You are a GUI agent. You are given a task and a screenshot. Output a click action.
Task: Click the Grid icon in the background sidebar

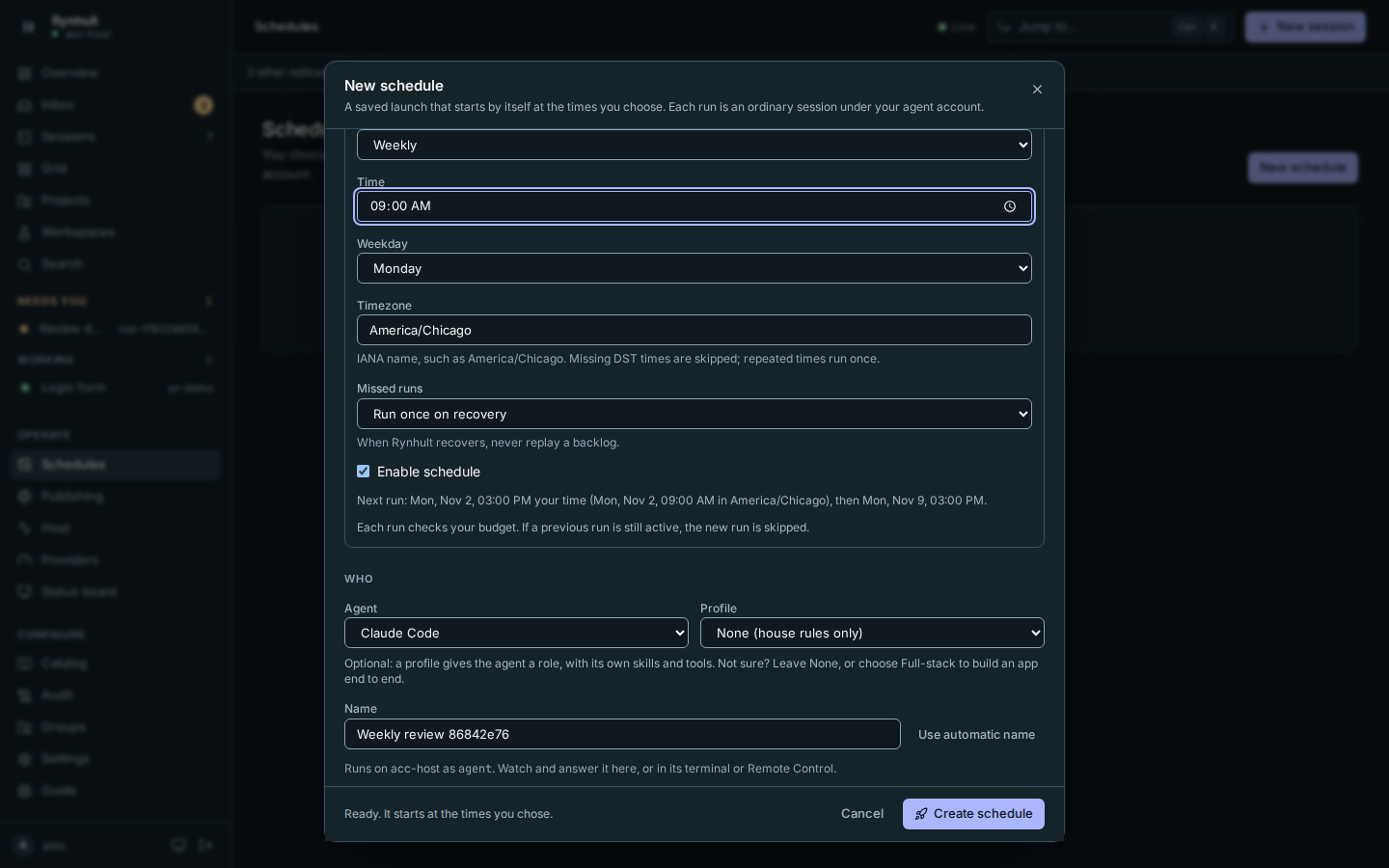25,169
